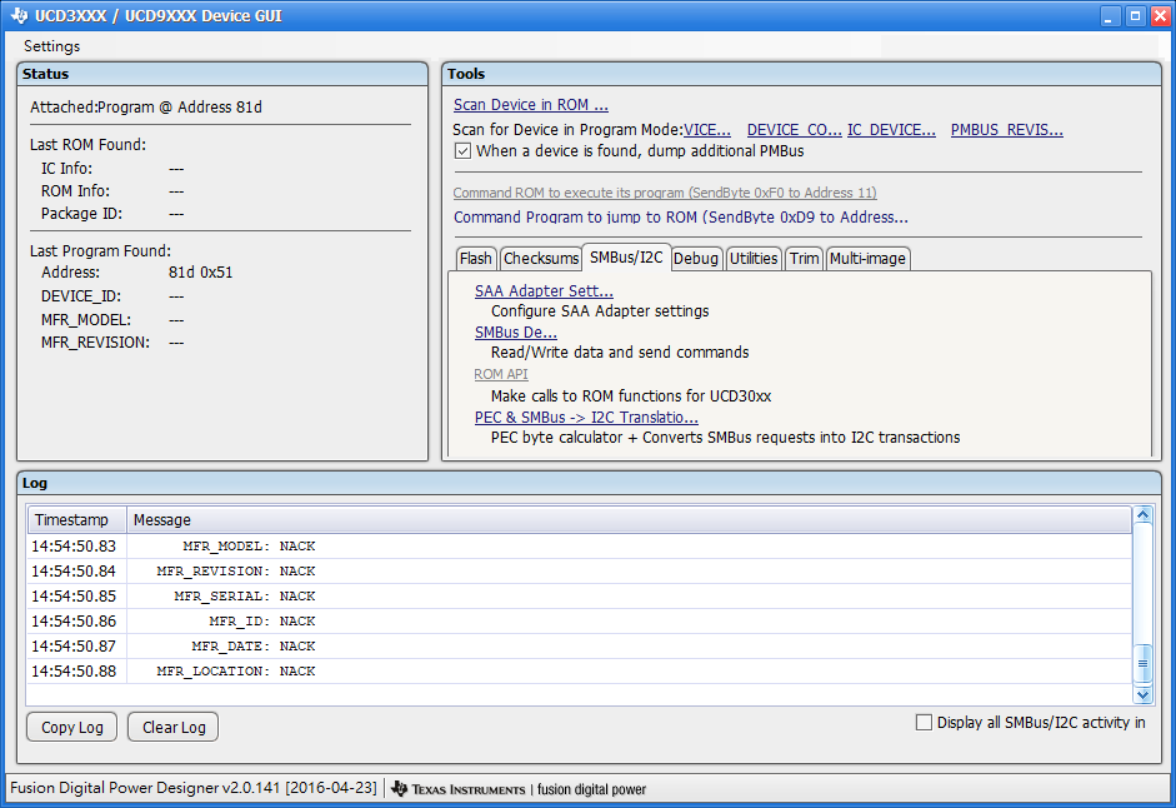
Task: Click the ROM API link
Action: tap(501, 374)
